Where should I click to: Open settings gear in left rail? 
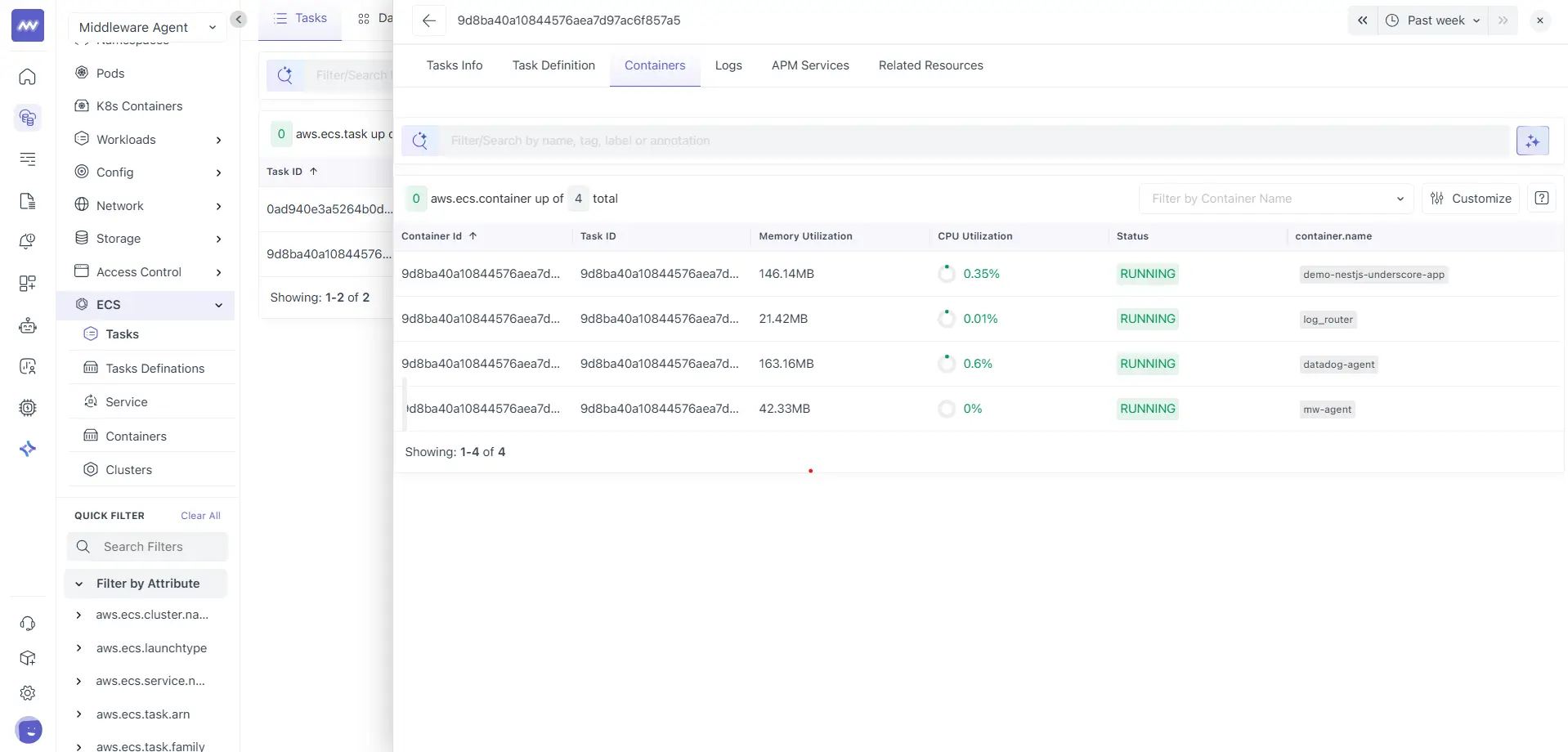[x=27, y=693]
